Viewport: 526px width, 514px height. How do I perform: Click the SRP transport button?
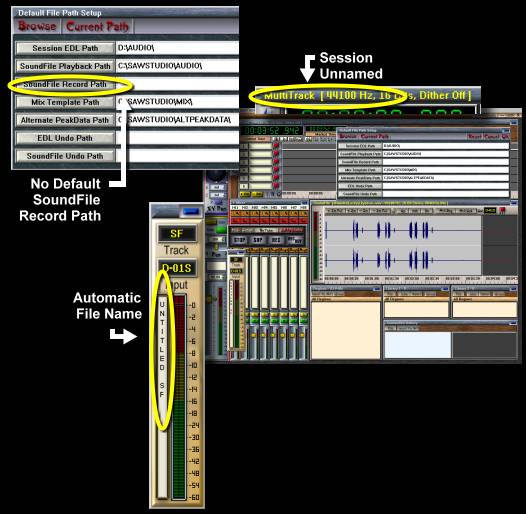258,240
